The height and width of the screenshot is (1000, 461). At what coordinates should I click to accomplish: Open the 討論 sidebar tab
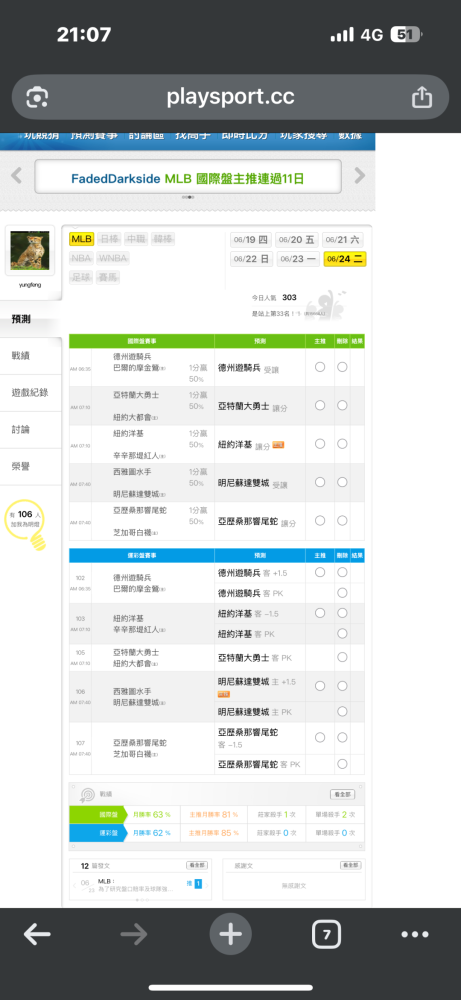point(21,429)
